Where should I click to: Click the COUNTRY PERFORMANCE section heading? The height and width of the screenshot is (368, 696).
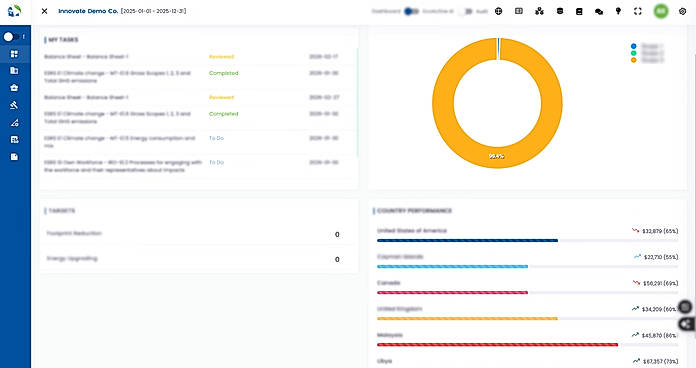click(x=414, y=210)
